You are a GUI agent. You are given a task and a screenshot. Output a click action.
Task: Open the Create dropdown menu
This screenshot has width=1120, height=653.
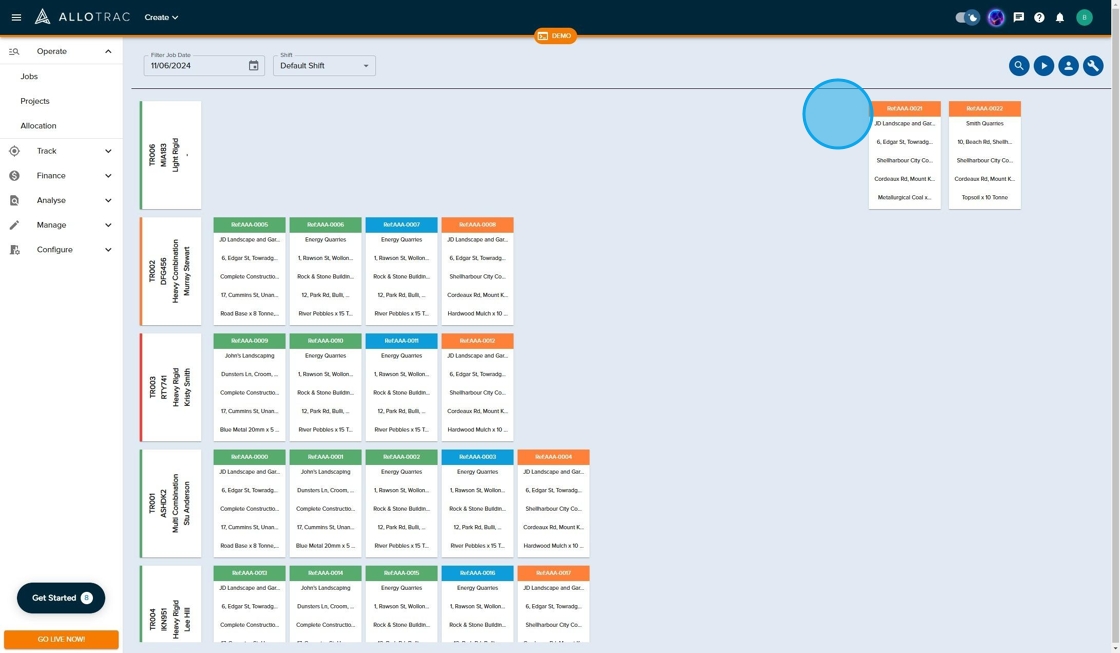(x=161, y=17)
